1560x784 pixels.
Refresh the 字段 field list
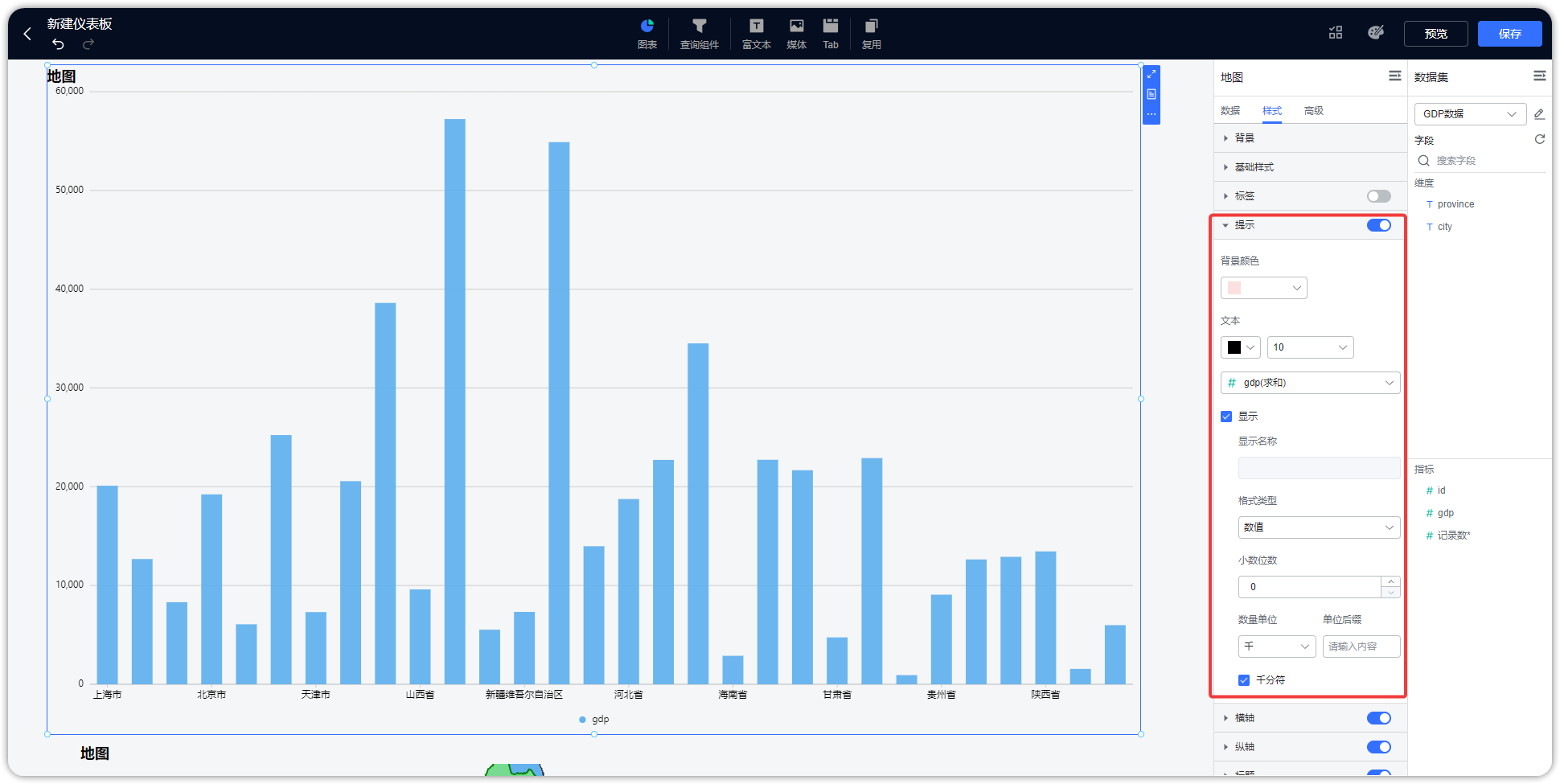(x=1540, y=139)
